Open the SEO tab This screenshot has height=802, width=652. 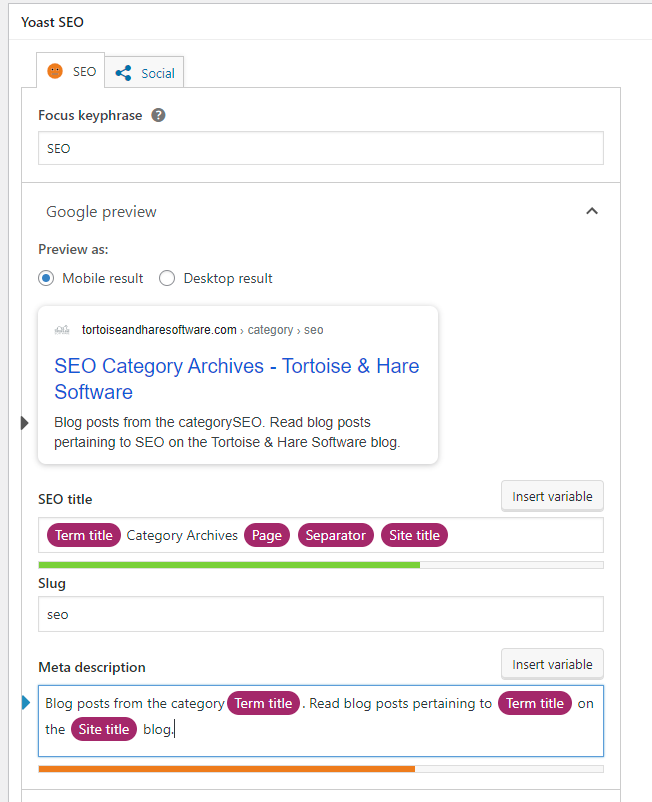[x=71, y=70]
